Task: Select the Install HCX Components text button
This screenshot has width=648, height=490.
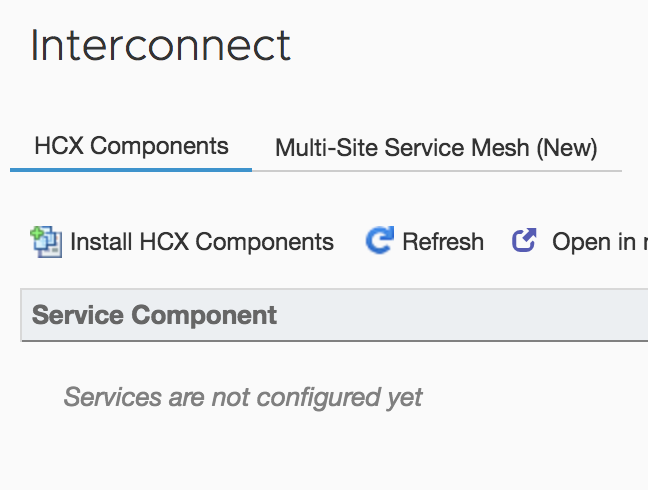Action: [201, 242]
